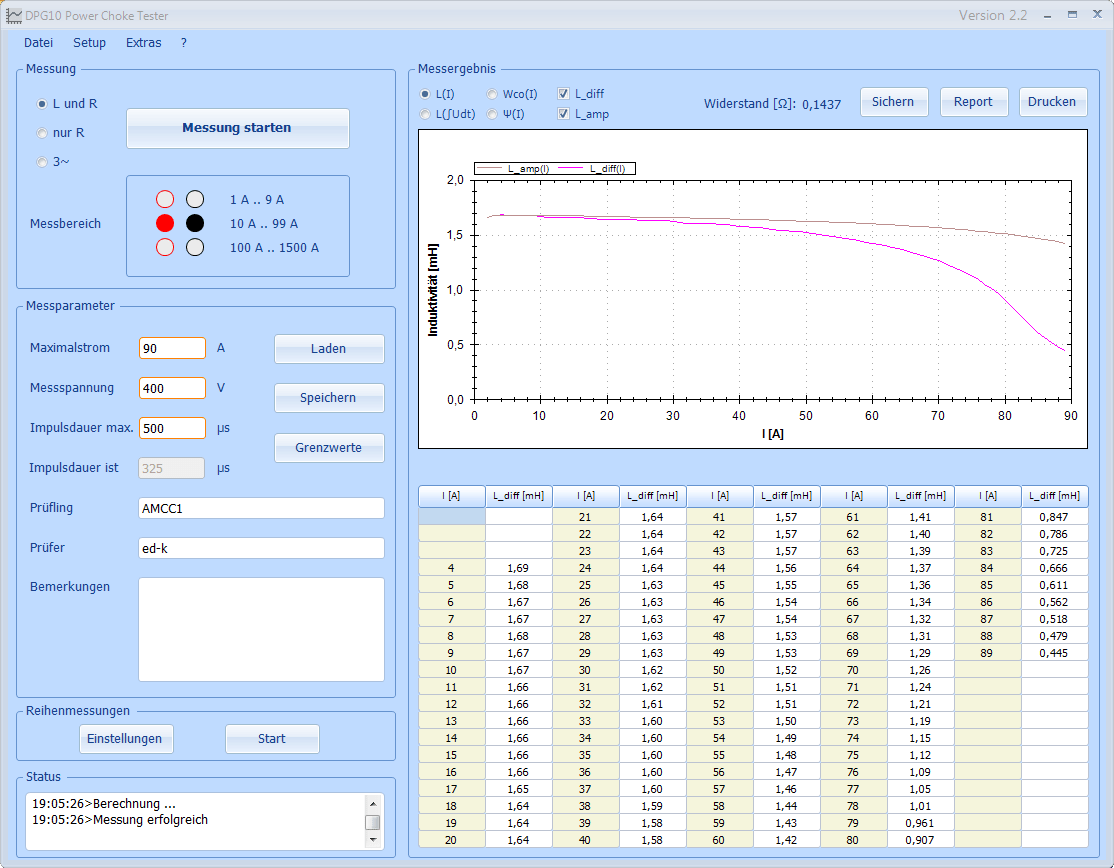The image size is (1114, 868).
Task: Select the 'nur R' measurement mode
Action: [x=42, y=133]
